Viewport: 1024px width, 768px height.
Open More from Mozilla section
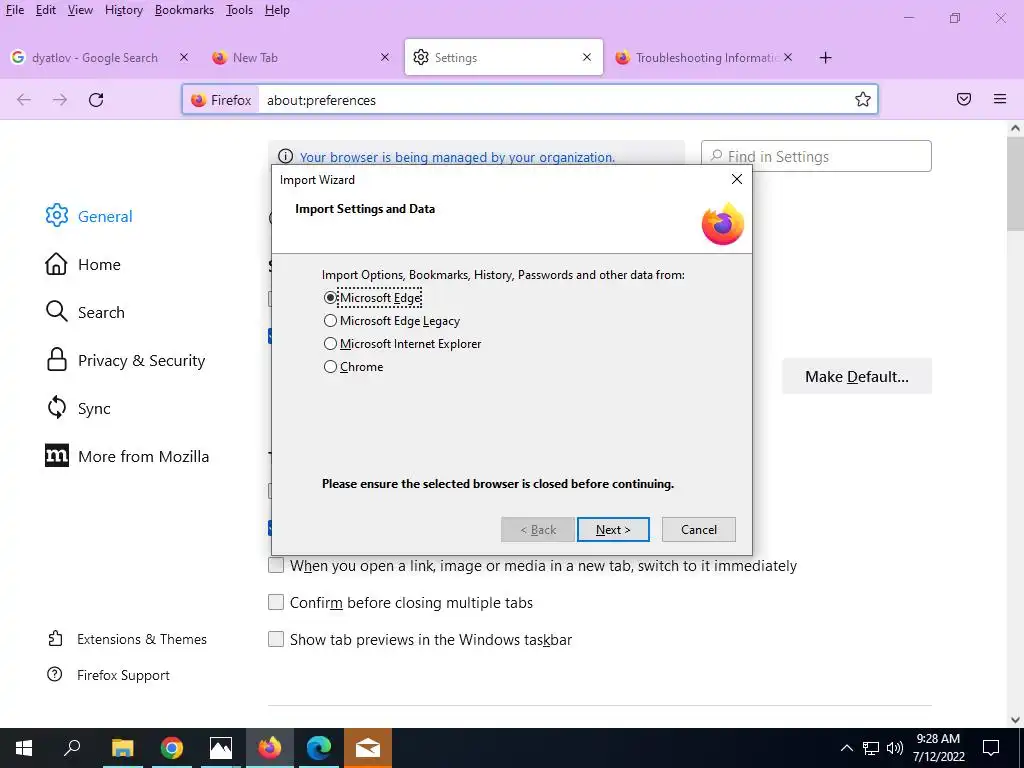[x=127, y=456]
